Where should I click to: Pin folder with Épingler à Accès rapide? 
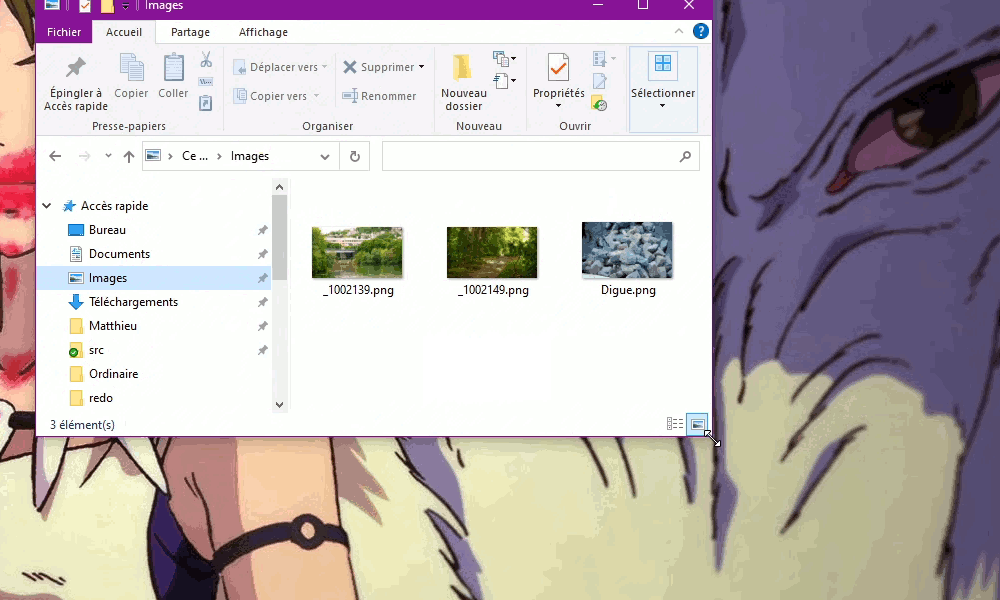(x=75, y=83)
